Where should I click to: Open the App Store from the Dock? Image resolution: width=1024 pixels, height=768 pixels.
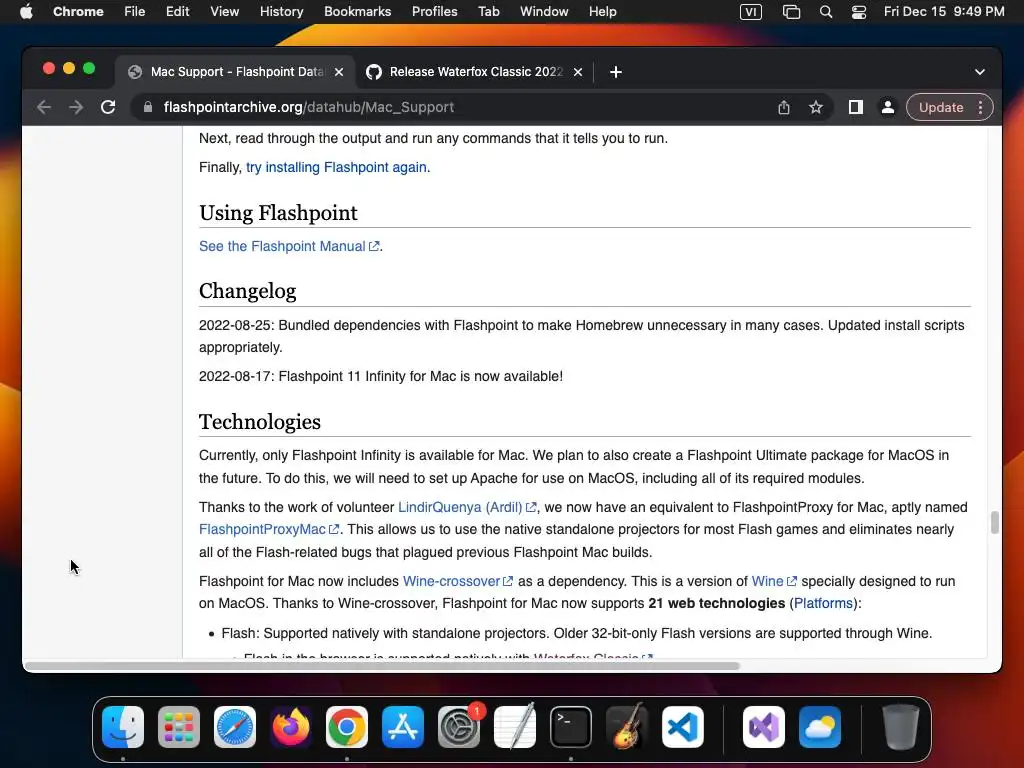pyautogui.click(x=403, y=727)
